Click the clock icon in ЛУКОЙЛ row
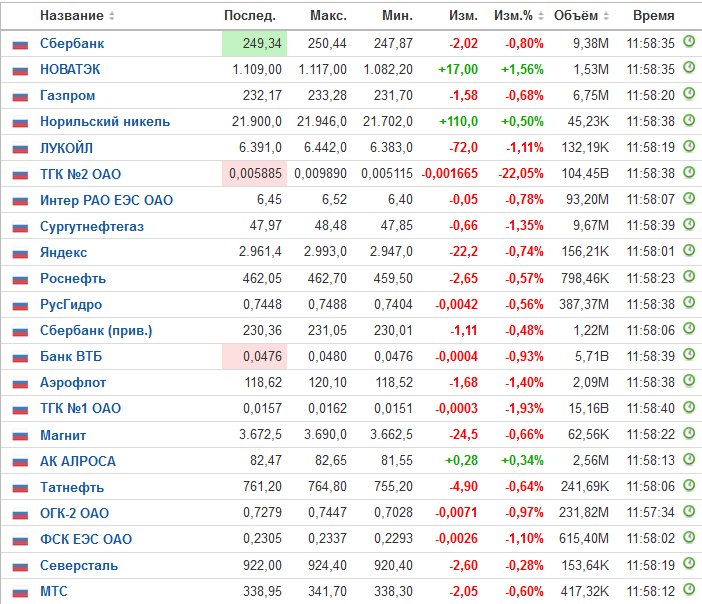 689,146
